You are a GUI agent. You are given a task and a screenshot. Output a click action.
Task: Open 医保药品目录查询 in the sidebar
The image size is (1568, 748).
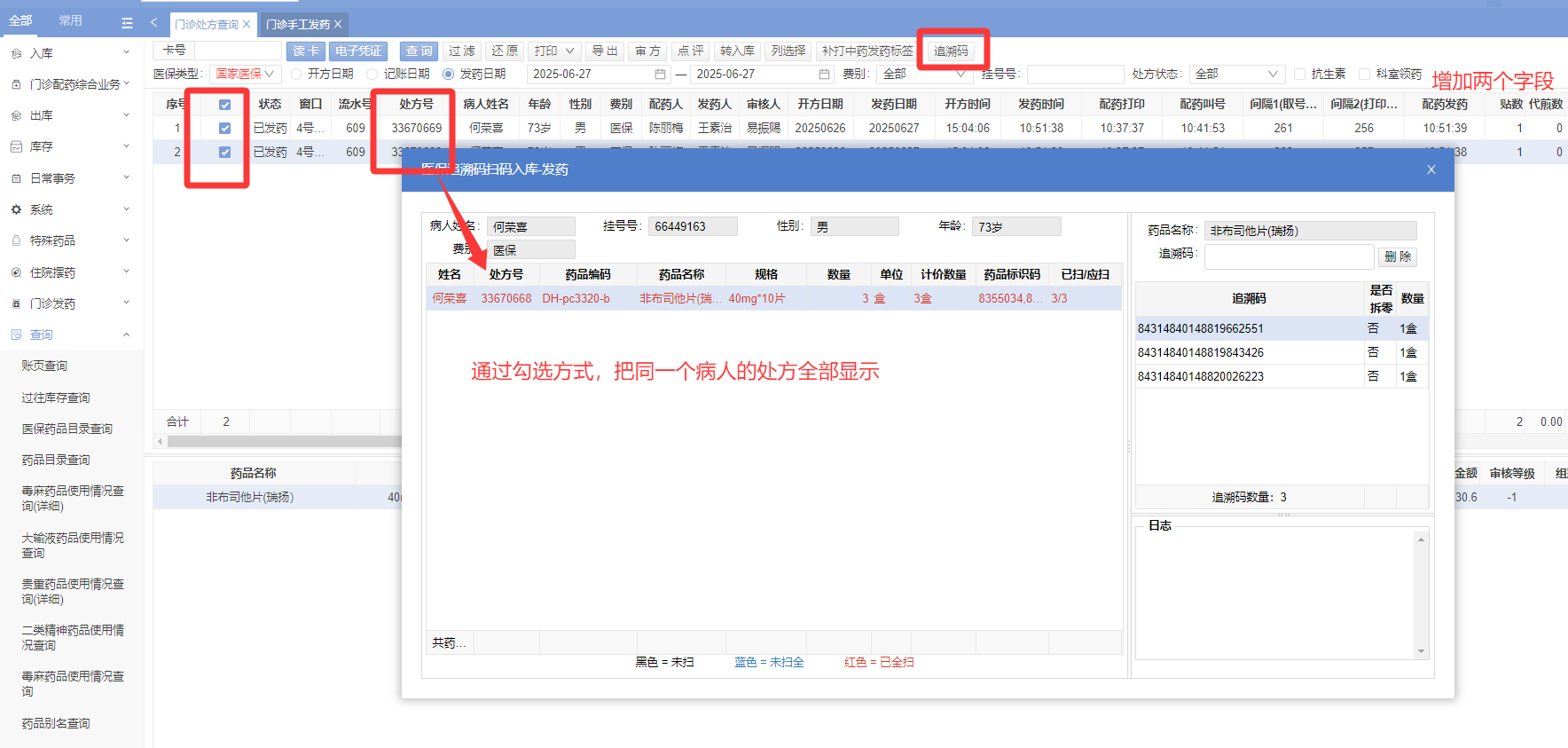pos(67,429)
